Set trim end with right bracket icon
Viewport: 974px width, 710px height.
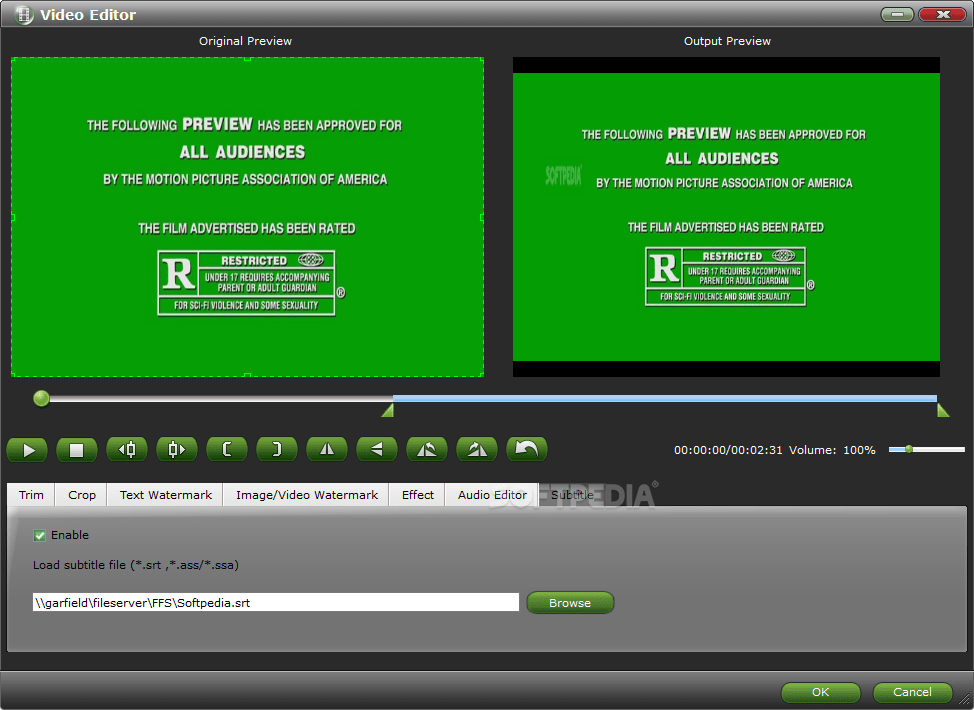click(x=277, y=449)
